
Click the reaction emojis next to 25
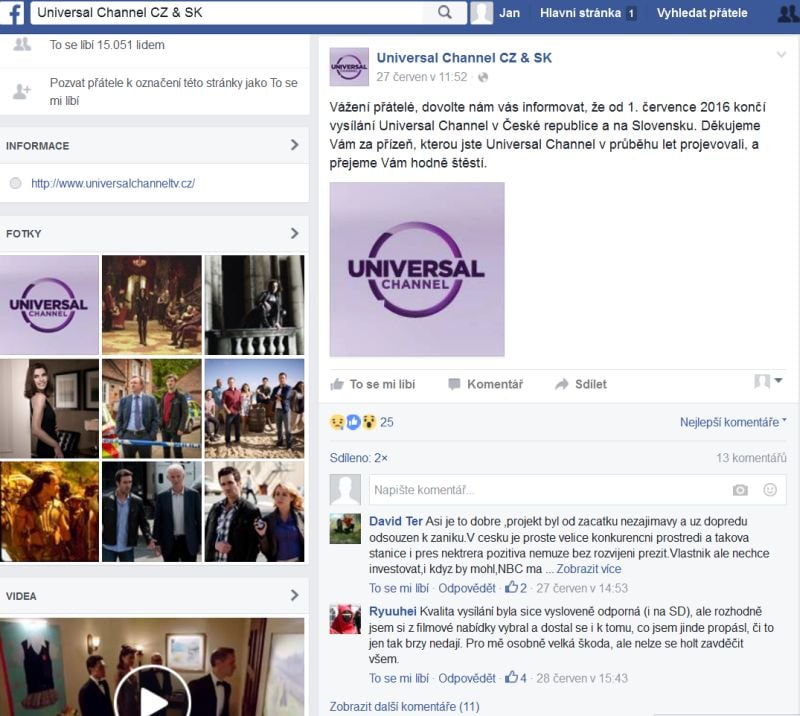click(352, 422)
